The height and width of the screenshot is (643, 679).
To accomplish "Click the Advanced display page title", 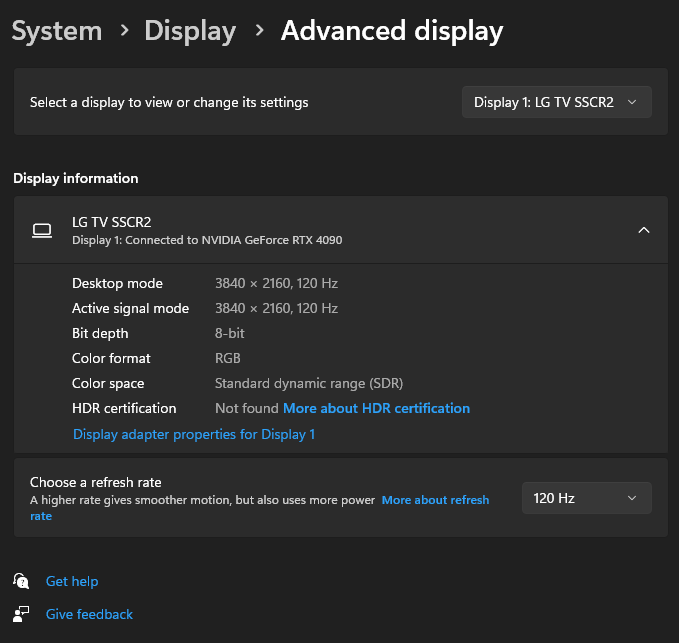I will 391,31.
